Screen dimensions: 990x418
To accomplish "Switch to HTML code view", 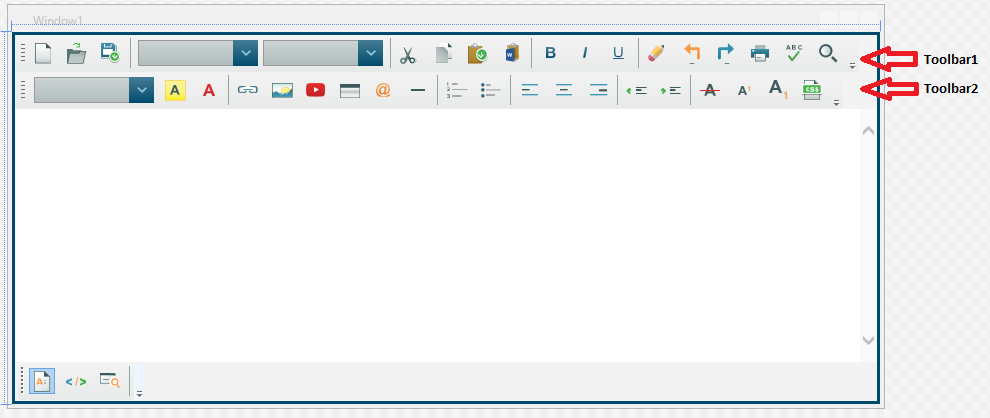I will [x=76, y=381].
